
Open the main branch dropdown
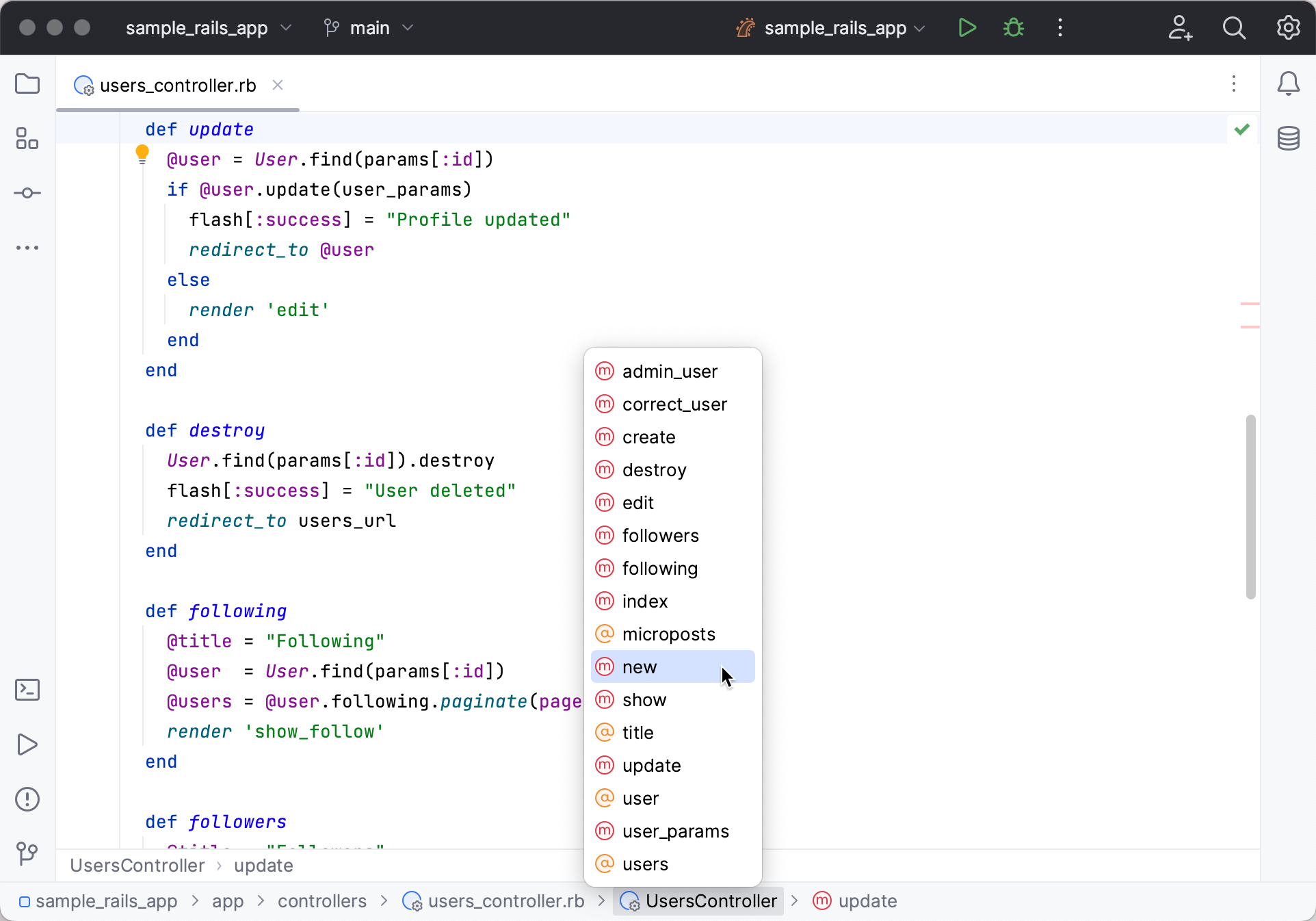(x=368, y=28)
